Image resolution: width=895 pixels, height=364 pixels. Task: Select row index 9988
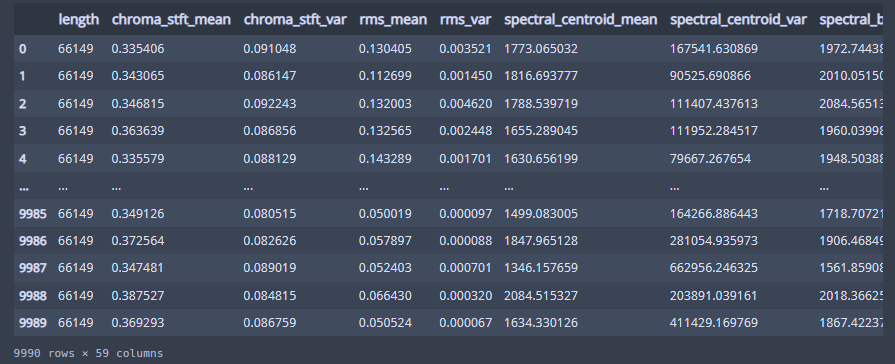point(33,296)
